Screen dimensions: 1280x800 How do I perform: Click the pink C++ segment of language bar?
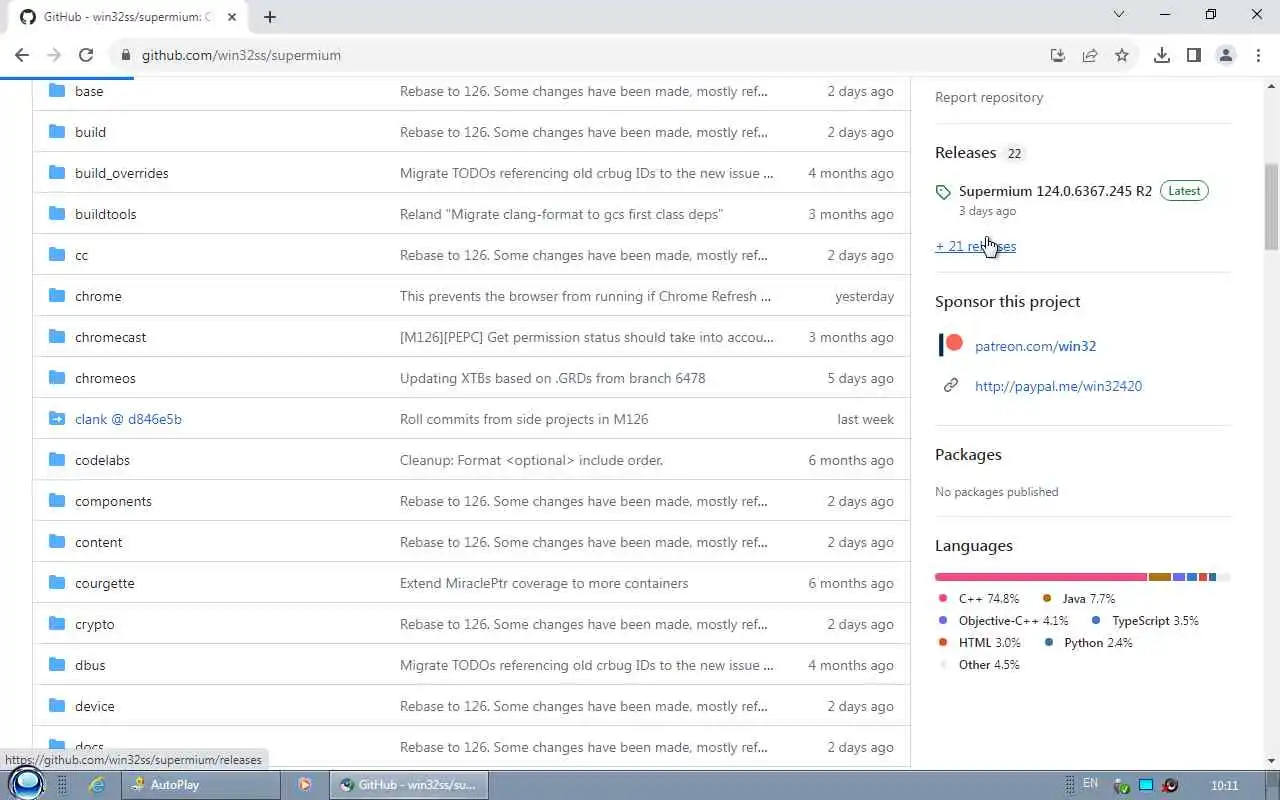tap(1041, 577)
